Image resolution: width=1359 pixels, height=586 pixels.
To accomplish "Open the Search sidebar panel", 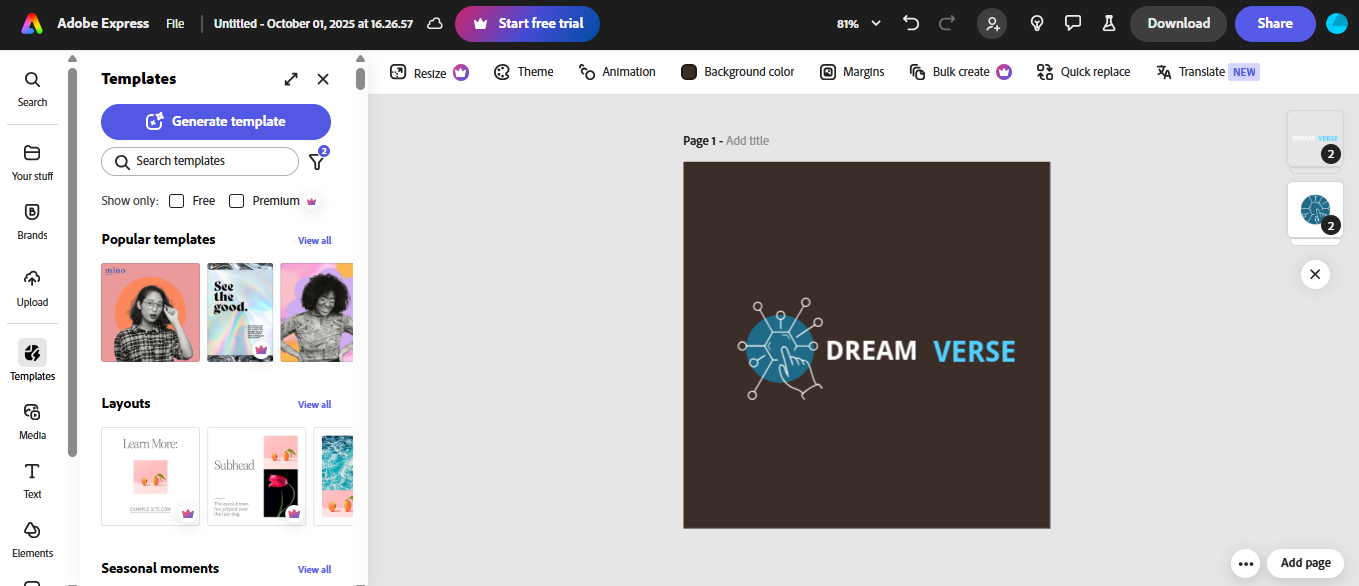I will pyautogui.click(x=32, y=89).
